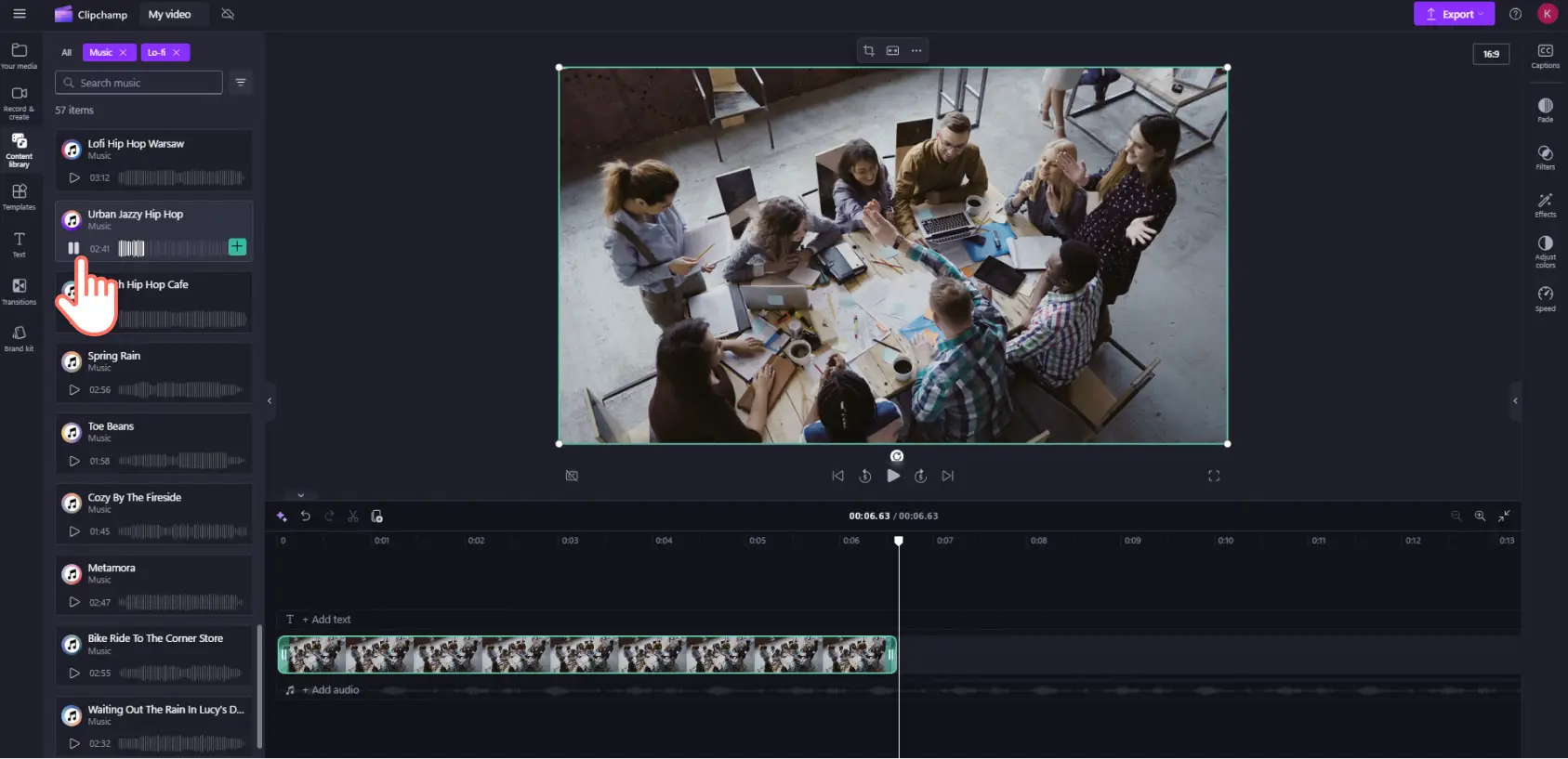Open Content library panel
This screenshot has width=1568, height=759.
point(20,150)
